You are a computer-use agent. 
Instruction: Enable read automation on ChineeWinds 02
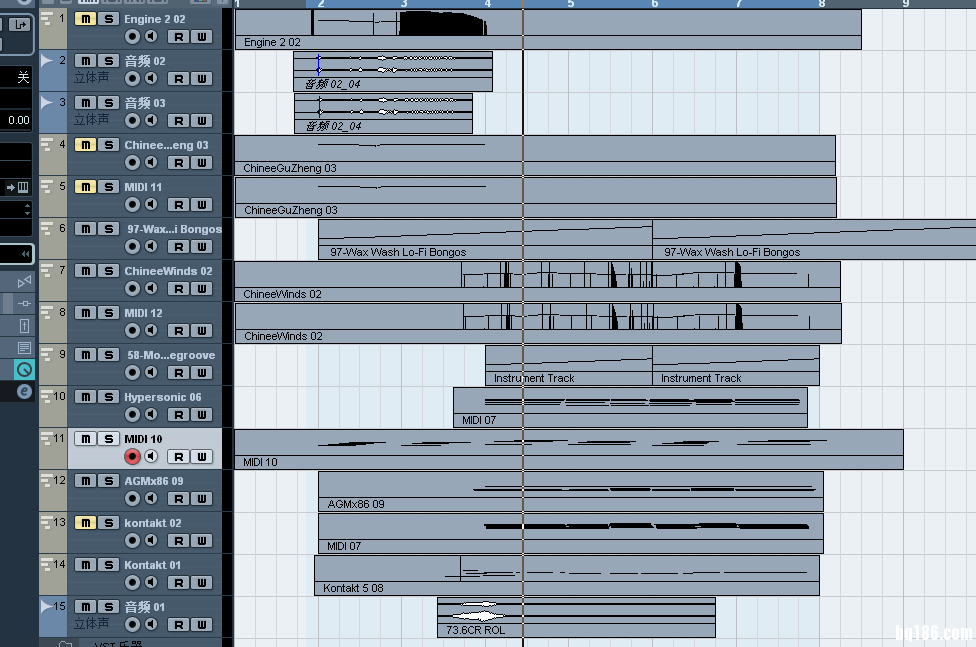pos(178,289)
